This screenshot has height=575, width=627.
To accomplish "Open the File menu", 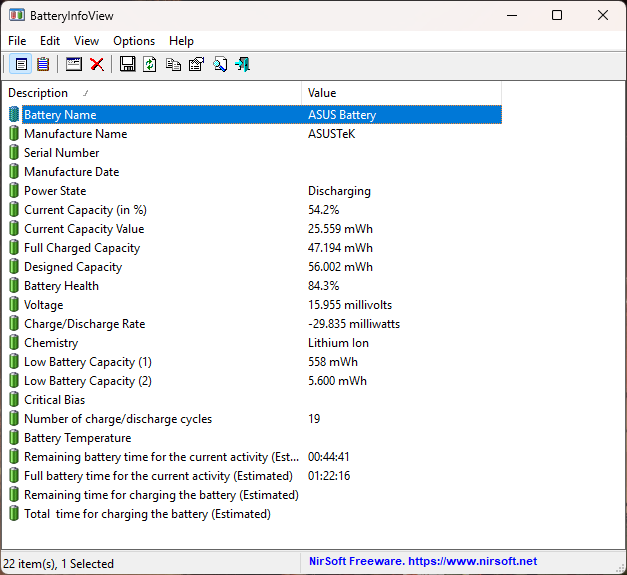I will (17, 41).
